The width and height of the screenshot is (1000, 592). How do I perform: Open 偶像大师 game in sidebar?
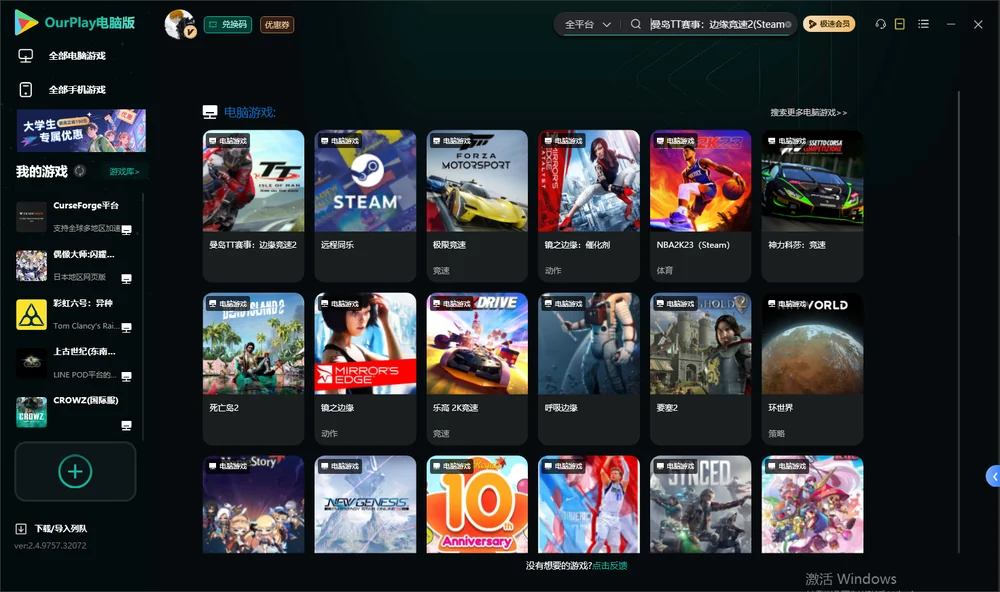click(x=74, y=265)
